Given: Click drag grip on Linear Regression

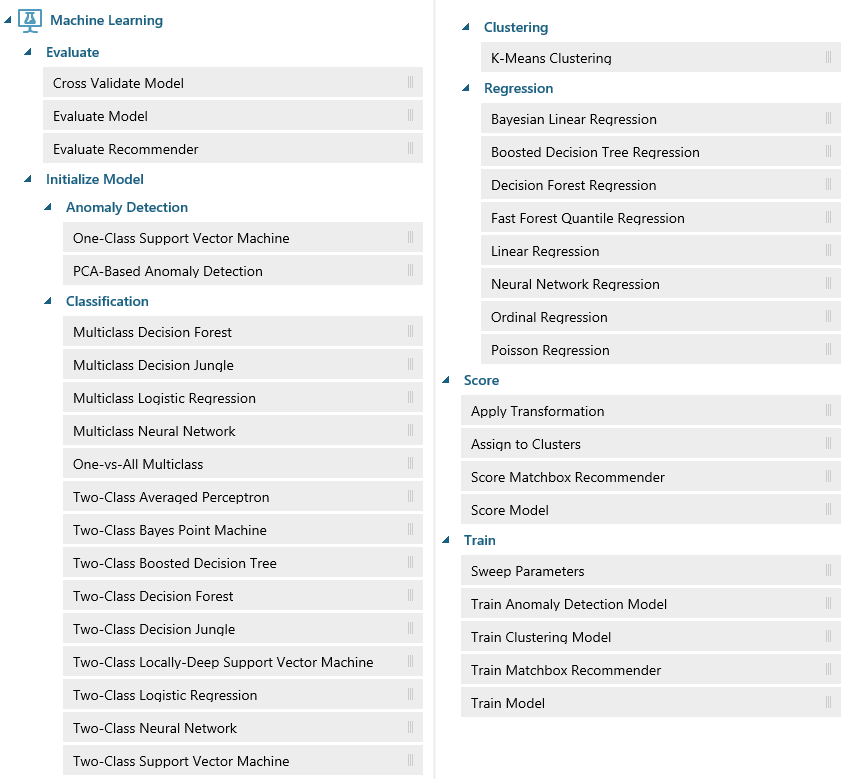Looking at the screenshot, I should [x=828, y=251].
